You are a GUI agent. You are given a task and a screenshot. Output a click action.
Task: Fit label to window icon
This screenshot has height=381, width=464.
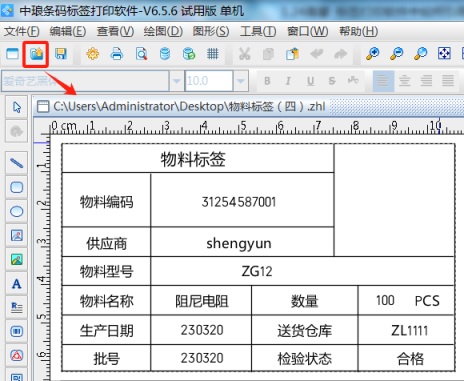pos(444,54)
